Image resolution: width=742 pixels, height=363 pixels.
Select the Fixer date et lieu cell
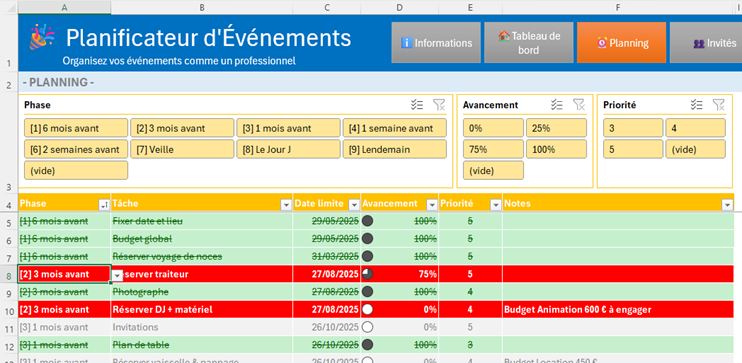[202, 221]
